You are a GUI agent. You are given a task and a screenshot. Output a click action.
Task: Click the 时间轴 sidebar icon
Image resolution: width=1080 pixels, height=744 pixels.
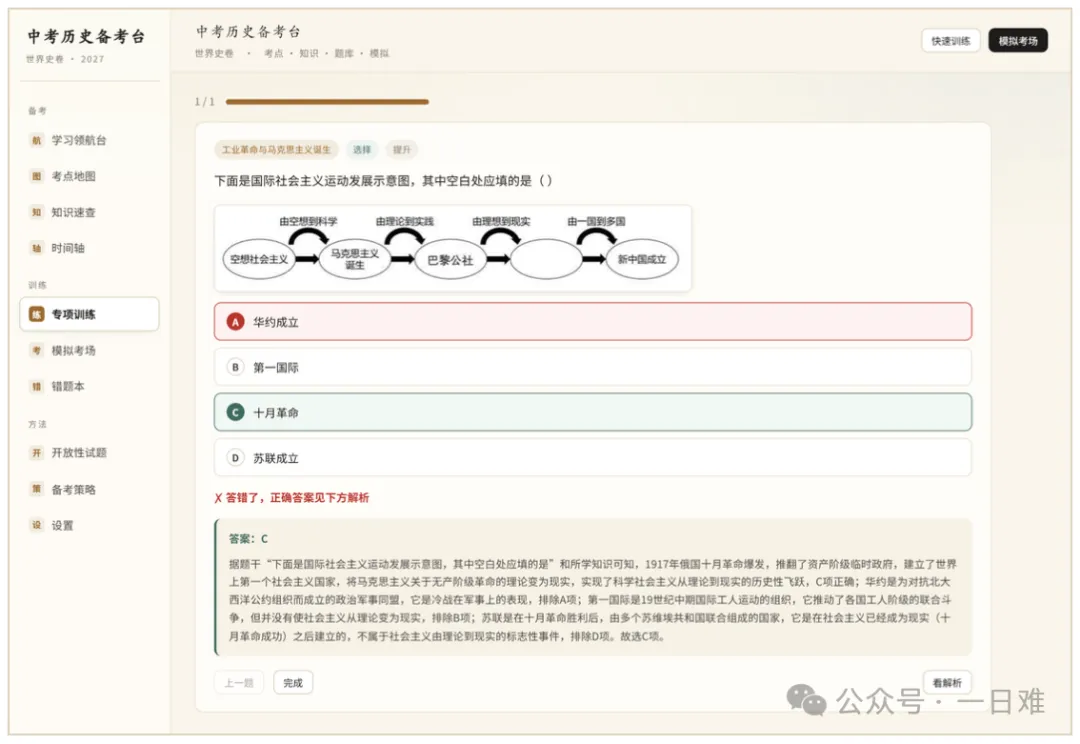pos(37,248)
